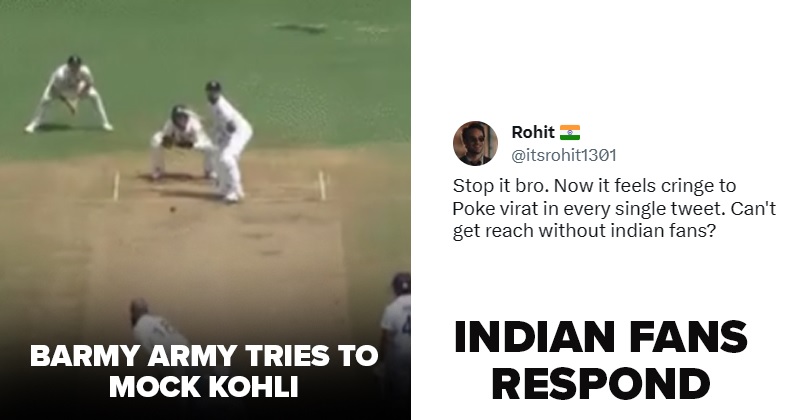Open the @itsrohit1301 handle link
The height and width of the screenshot is (420, 802).
pos(564,155)
